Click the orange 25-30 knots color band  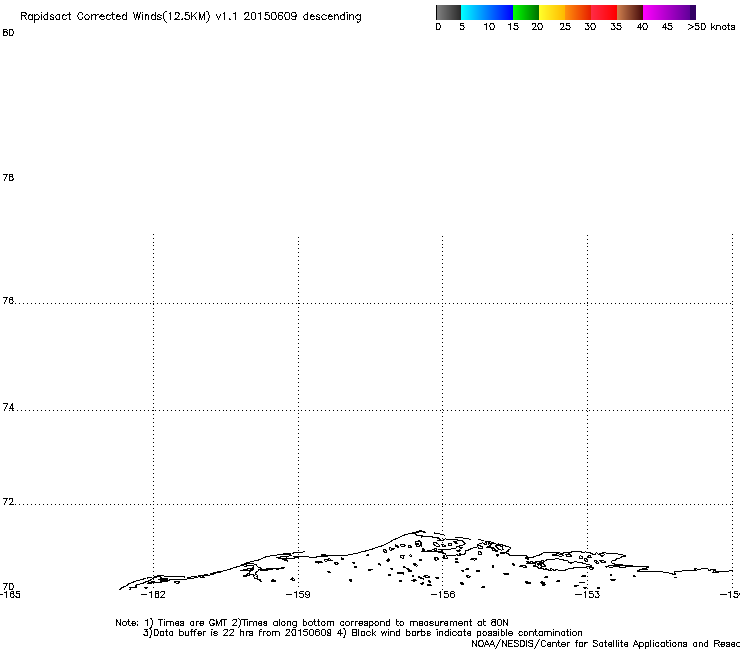tap(578, 12)
